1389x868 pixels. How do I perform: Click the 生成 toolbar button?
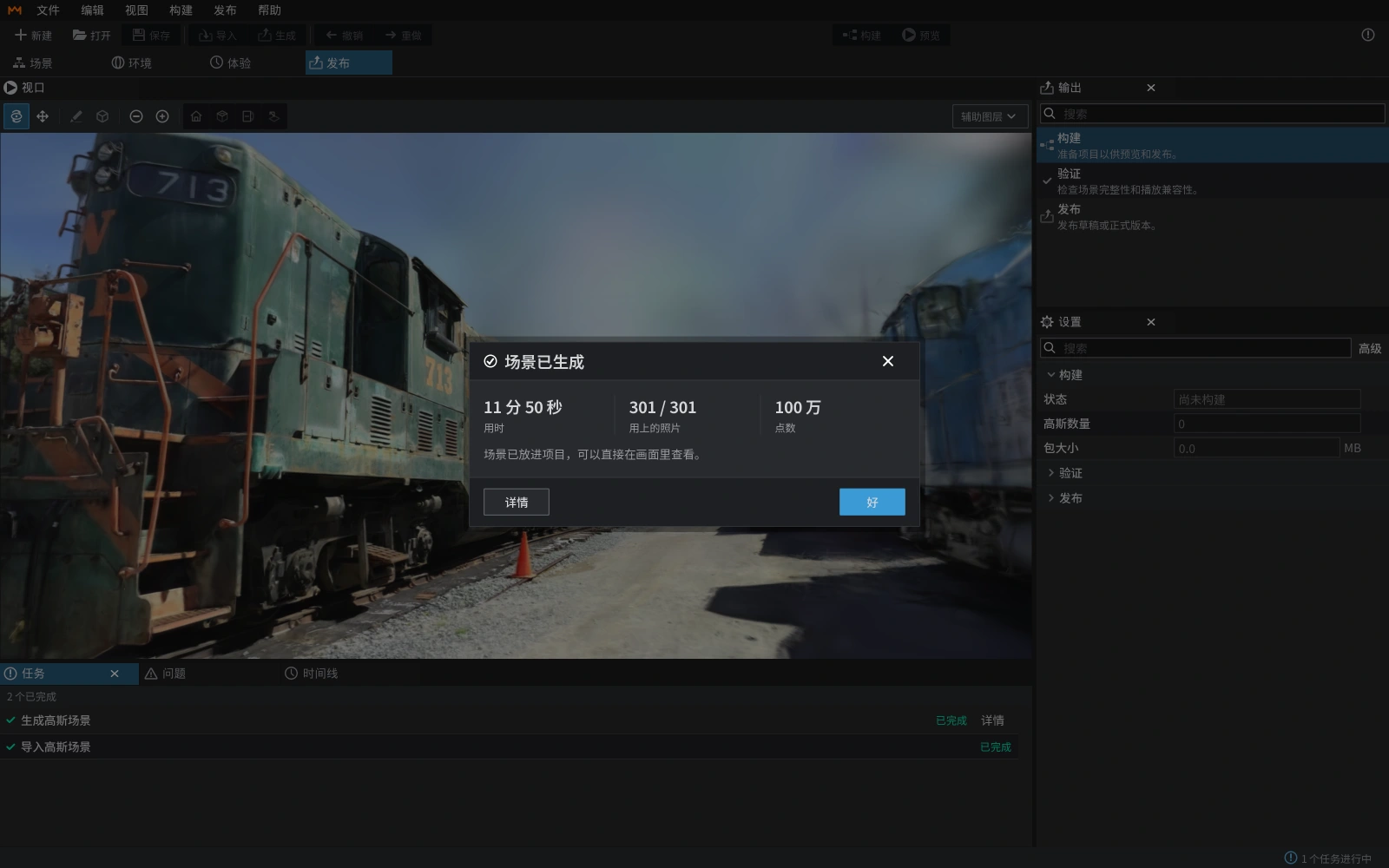click(277, 36)
